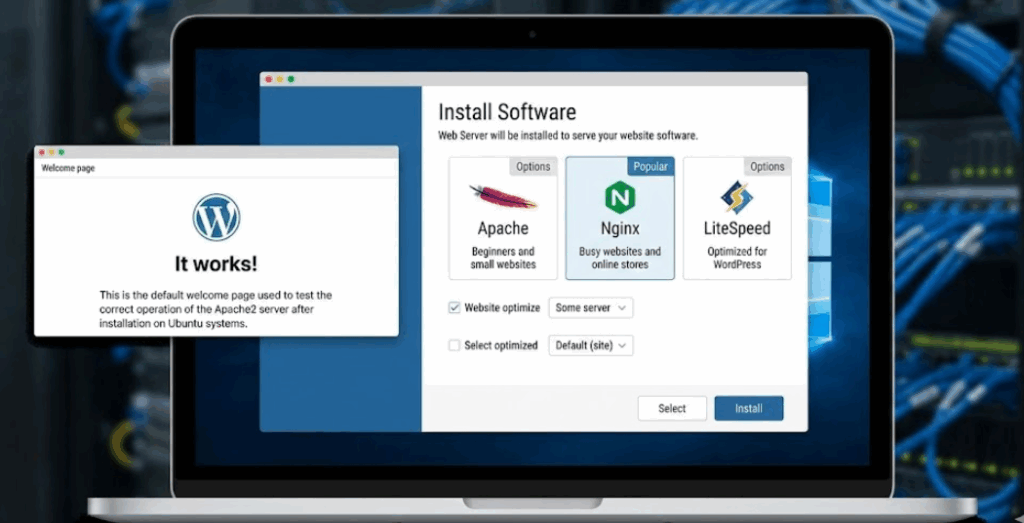
Task: Click the LiteSpeed lightning logo
Action: point(737,197)
